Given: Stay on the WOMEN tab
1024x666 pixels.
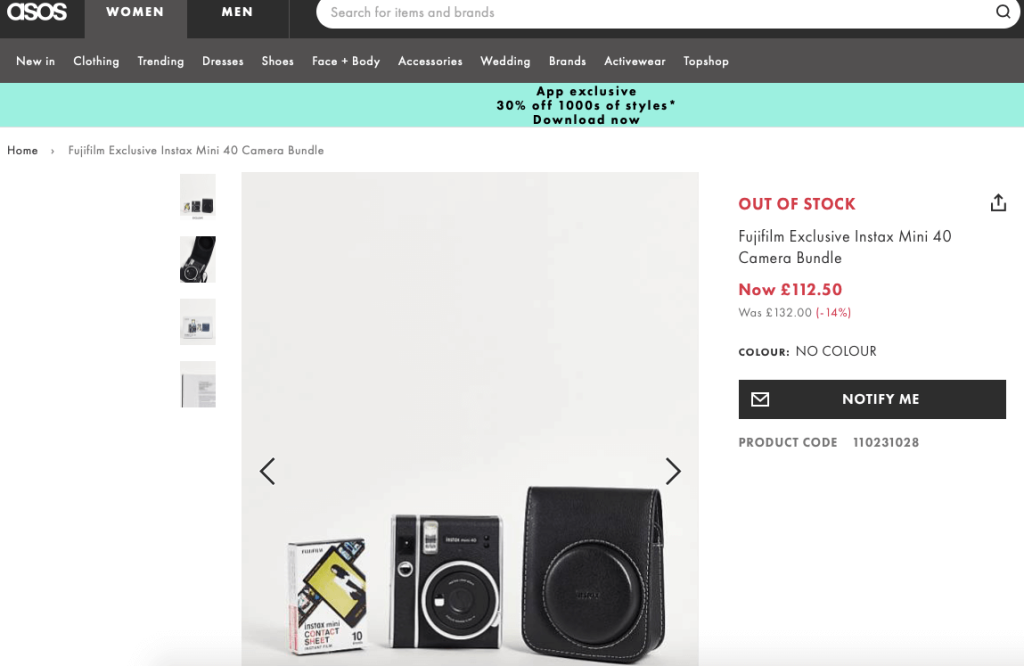Looking at the screenshot, I should 135,12.
